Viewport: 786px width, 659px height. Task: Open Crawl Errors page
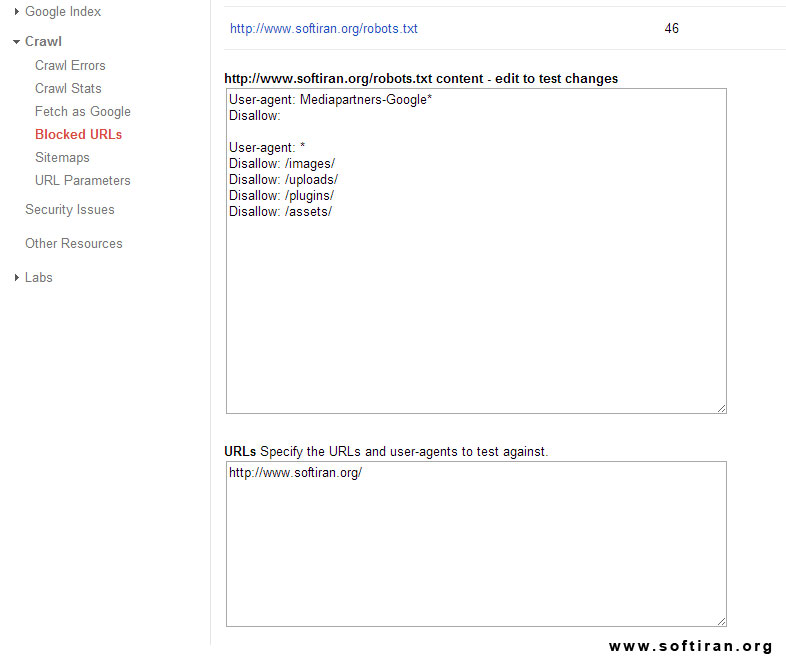coord(70,66)
